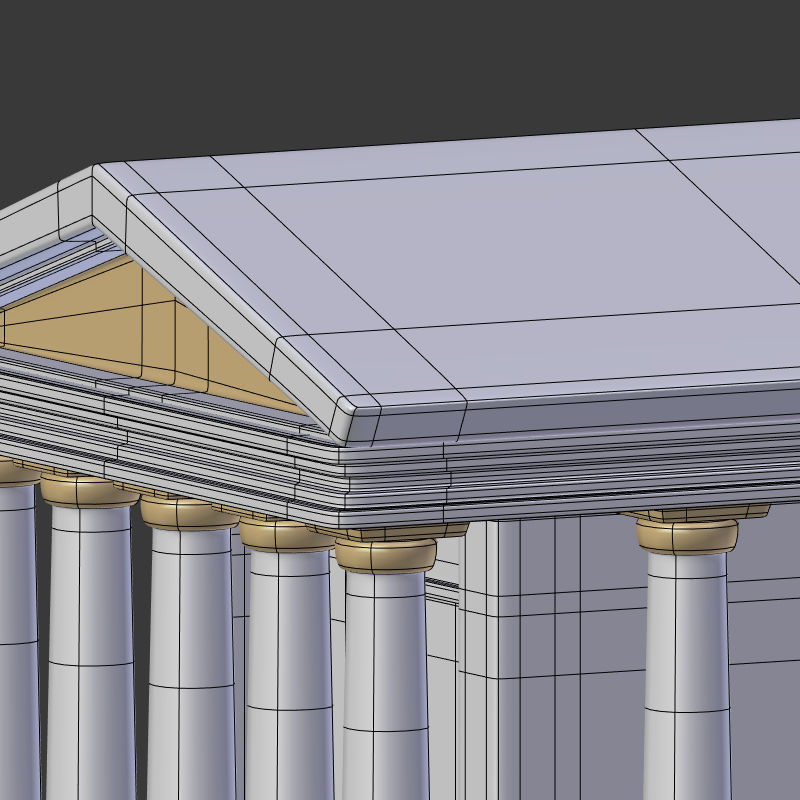The width and height of the screenshot is (800, 800).
Task: Select the tan capital atop the corner column
Action: (x=386, y=556)
